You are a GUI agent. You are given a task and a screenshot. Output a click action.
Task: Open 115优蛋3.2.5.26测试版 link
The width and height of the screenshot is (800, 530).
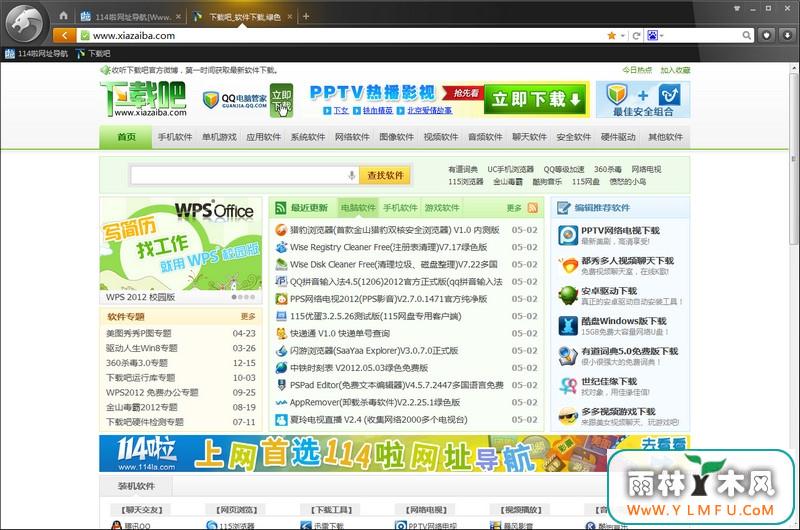click(376, 316)
